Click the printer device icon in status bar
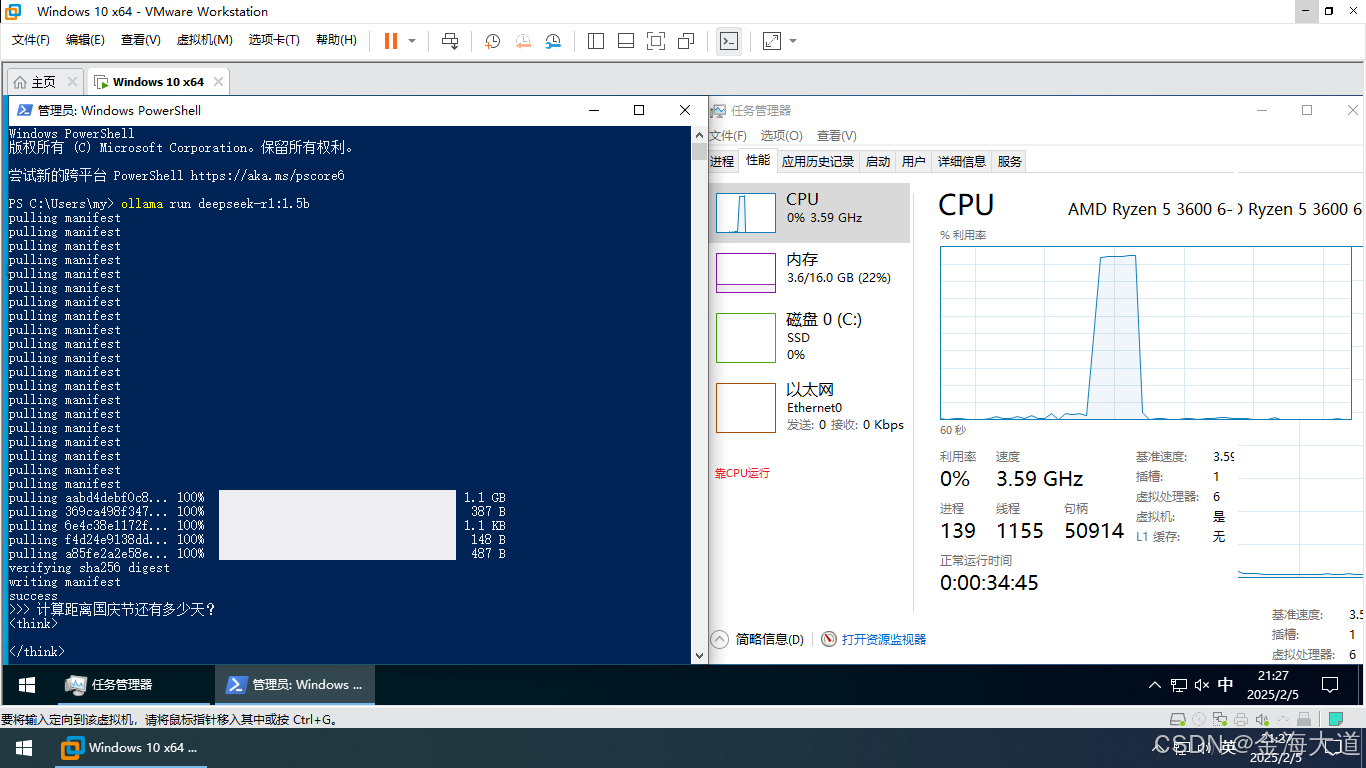 pyautogui.click(x=1241, y=719)
